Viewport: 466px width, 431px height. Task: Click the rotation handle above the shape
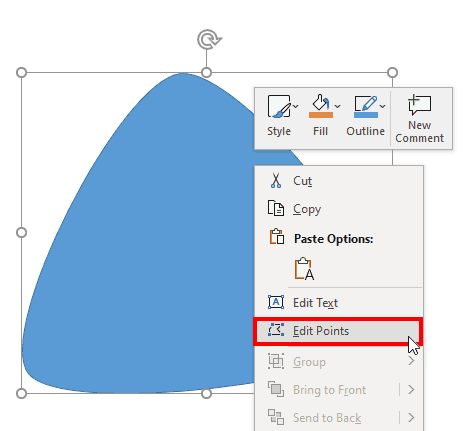pos(209,39)
